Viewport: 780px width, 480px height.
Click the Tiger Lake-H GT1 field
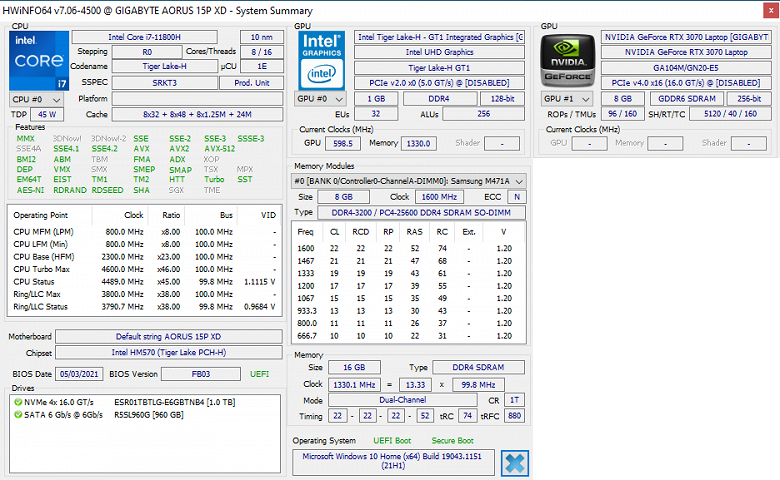(x=439, y=68)
